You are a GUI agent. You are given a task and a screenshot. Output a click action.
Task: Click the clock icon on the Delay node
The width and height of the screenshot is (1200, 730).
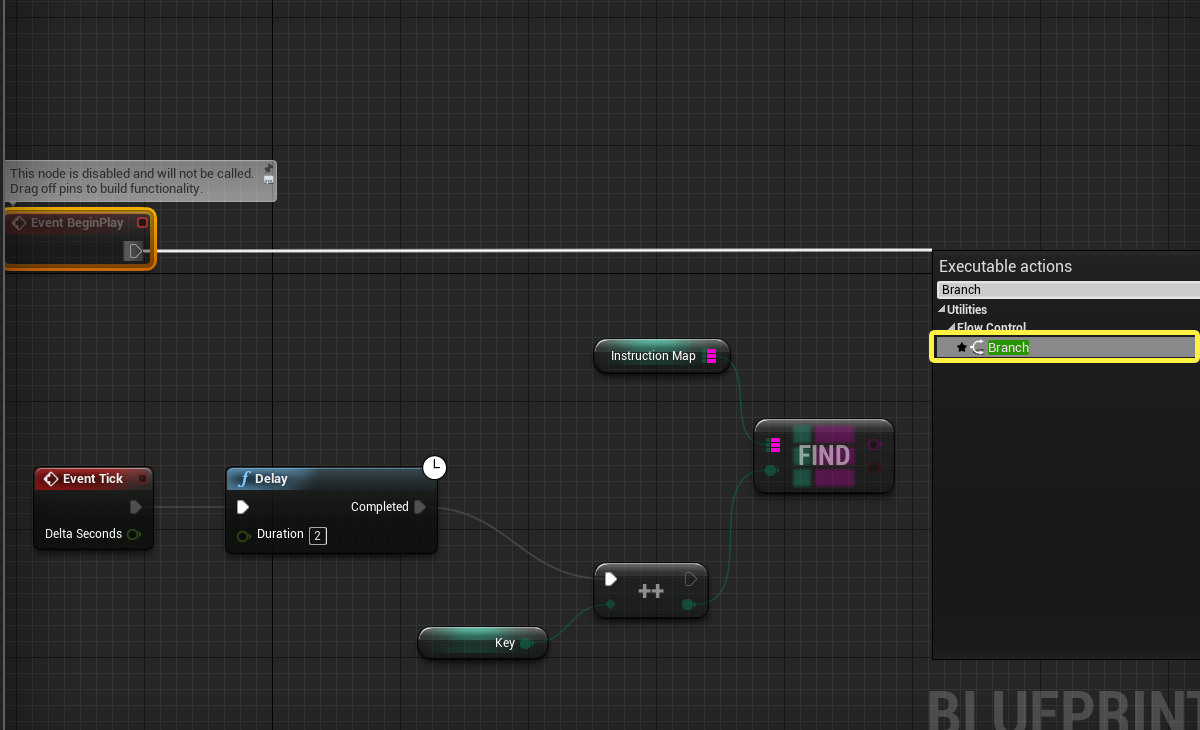(x=434, y=467)
